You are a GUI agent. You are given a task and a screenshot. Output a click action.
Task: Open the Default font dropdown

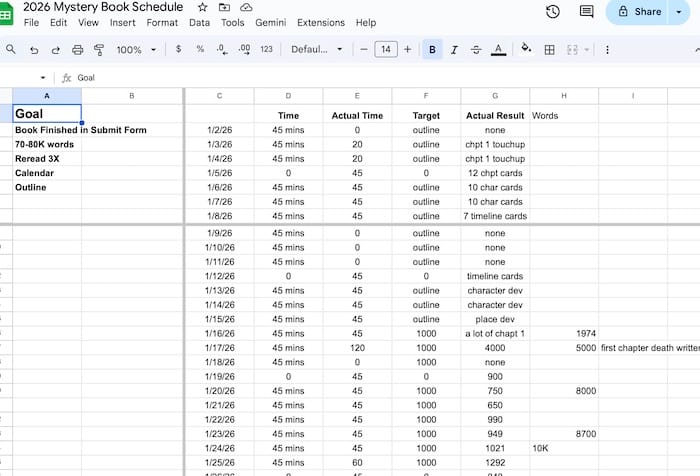pyautogui.click(x=317, y=49)
